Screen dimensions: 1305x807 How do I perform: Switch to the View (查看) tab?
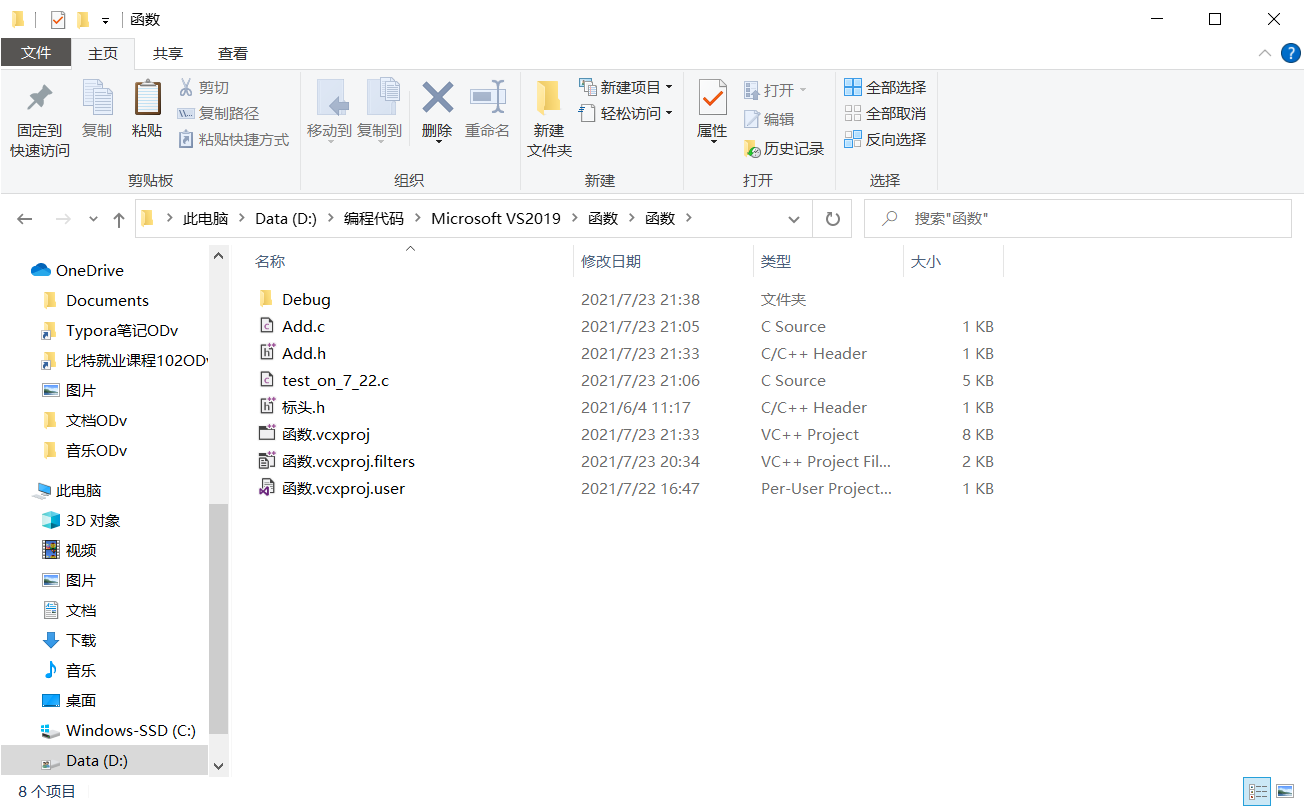233,54
